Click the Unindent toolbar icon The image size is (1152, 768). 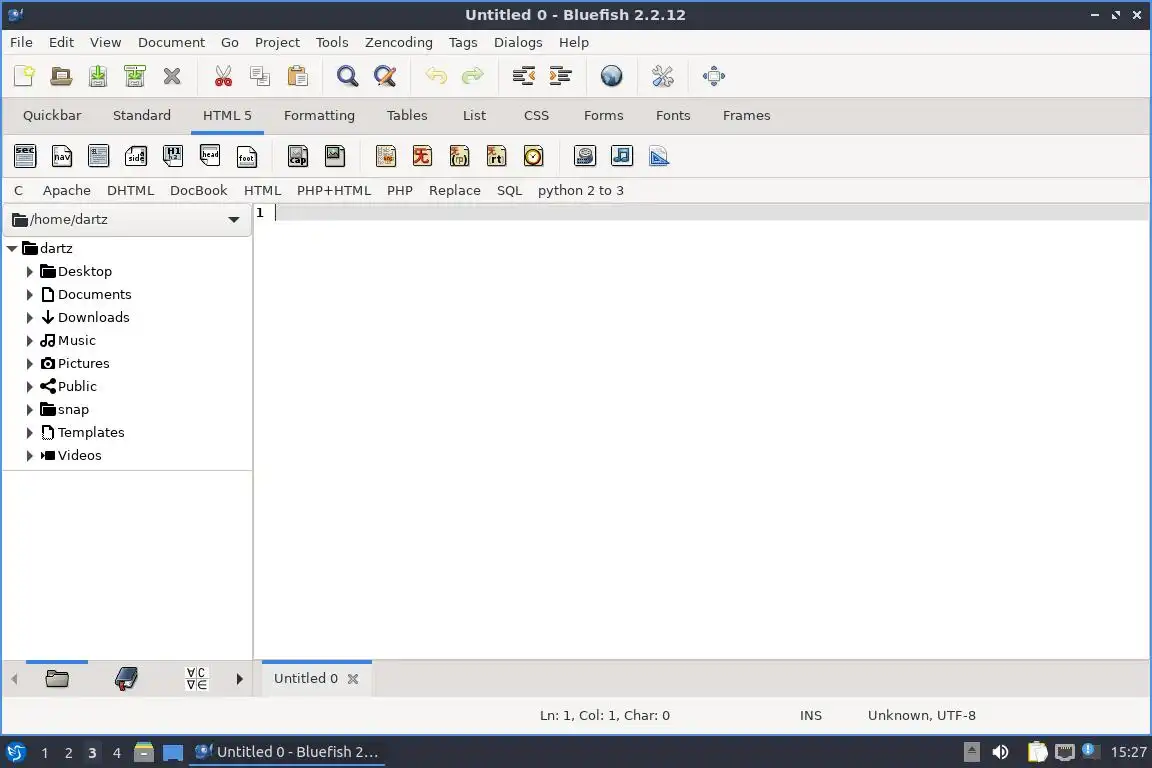pyautogui.click(x=524, y=76)
